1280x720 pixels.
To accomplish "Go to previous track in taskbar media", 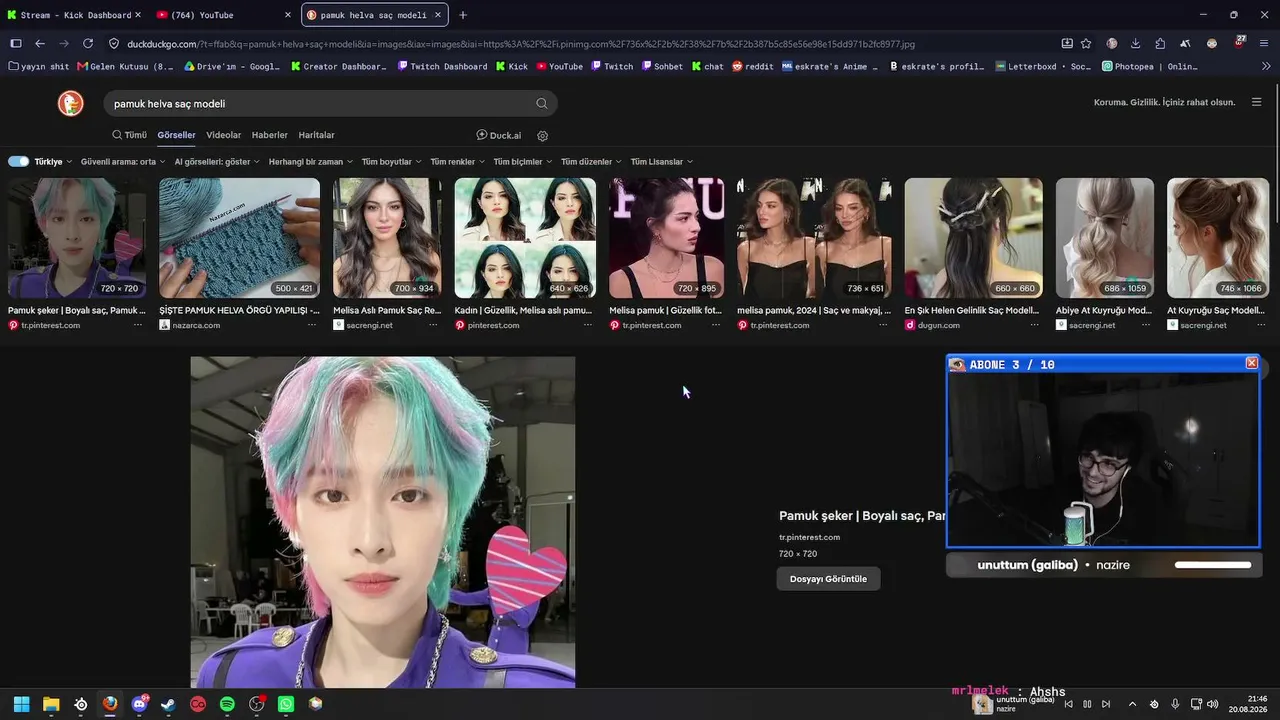I will click(x=1068, y=704).
